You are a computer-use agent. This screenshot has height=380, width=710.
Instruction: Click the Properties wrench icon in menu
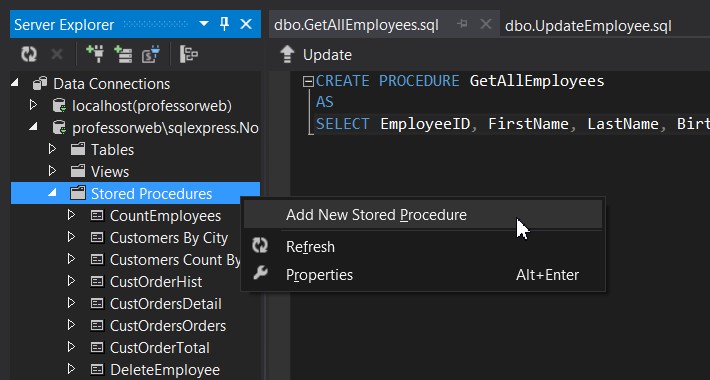coord(260,273)
